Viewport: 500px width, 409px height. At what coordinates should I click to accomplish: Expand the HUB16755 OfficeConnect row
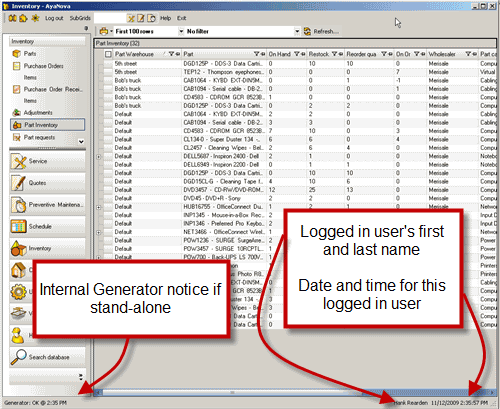99,207
